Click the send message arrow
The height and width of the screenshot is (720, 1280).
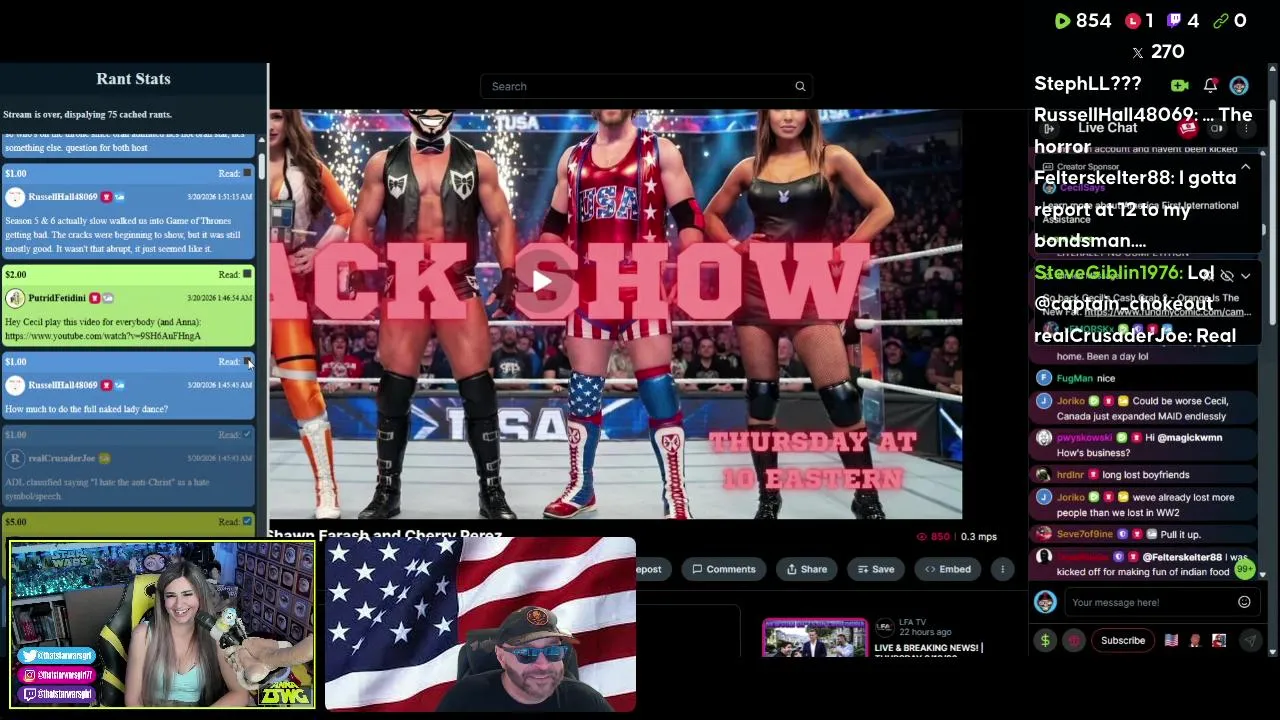coord(1250,640)
